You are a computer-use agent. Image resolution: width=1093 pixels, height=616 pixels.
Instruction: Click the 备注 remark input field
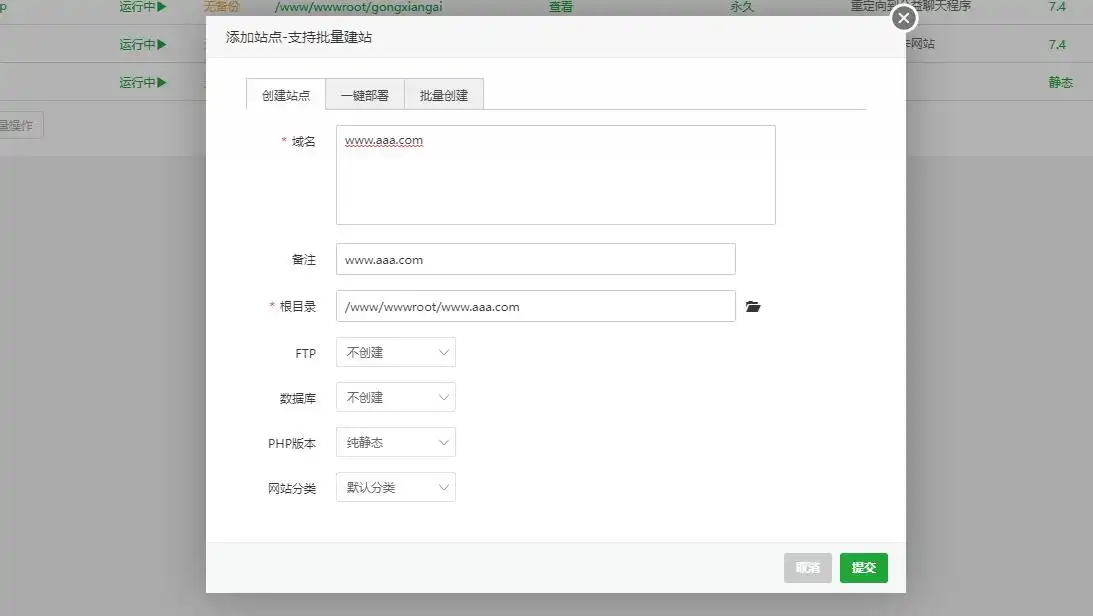click(535, 259)
